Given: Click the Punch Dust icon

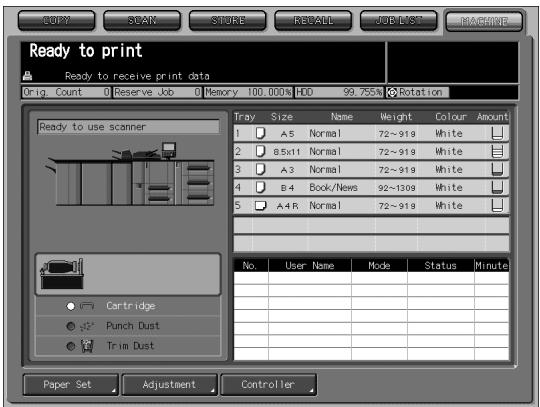Looking at the screenshot, I should [x=87, y=326].
